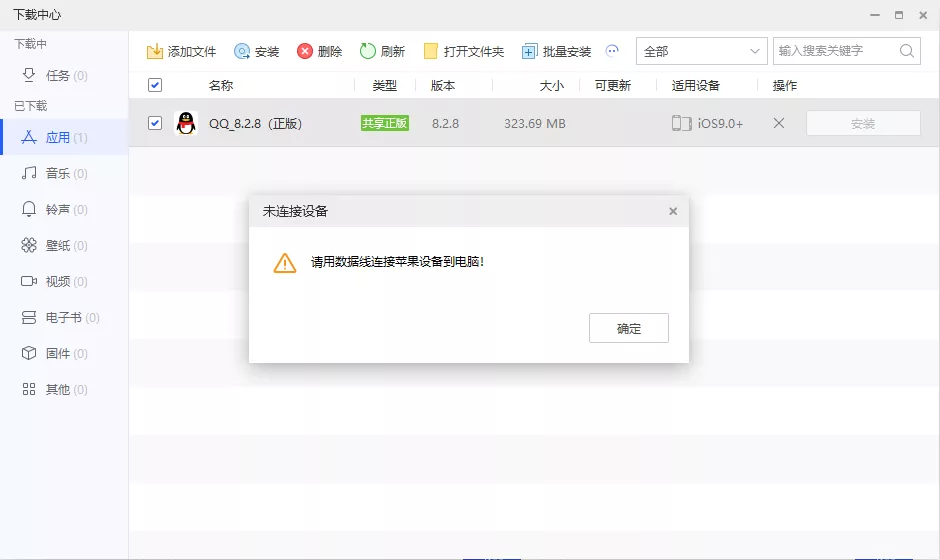Open the 全部 filter dropdown
This screenshot has width=940, height=560.
[x=701, y=52]
